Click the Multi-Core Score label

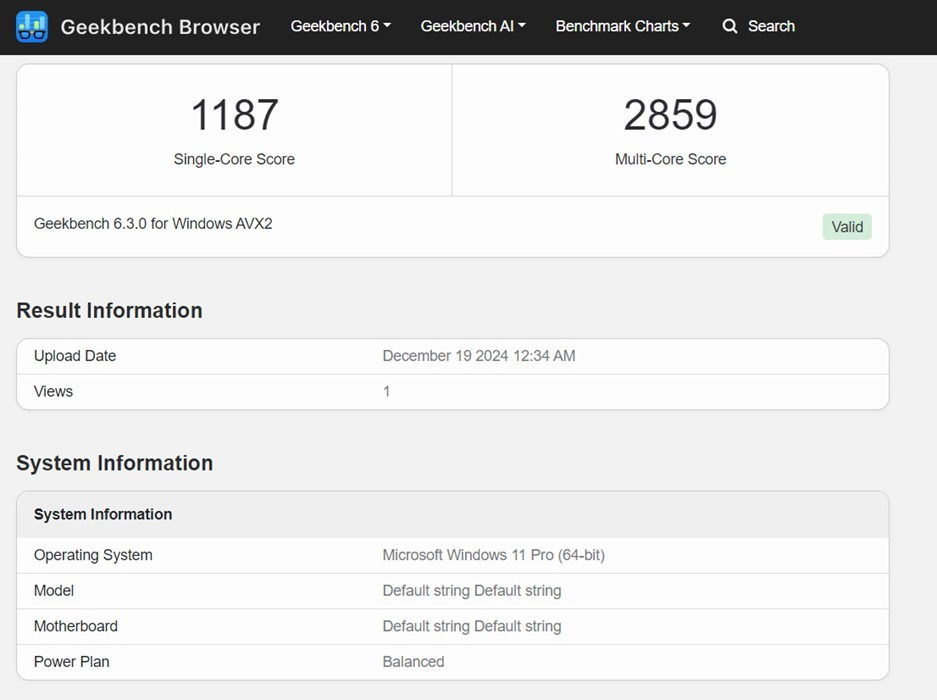pos(670,159)
